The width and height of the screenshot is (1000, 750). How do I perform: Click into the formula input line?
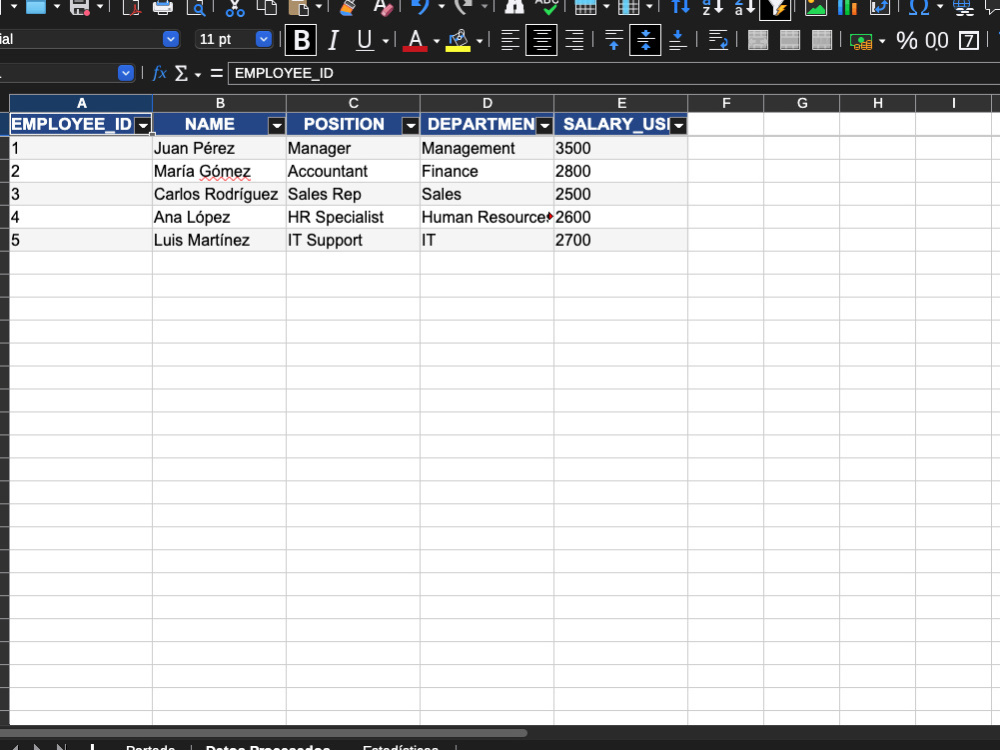pos(614,73)
